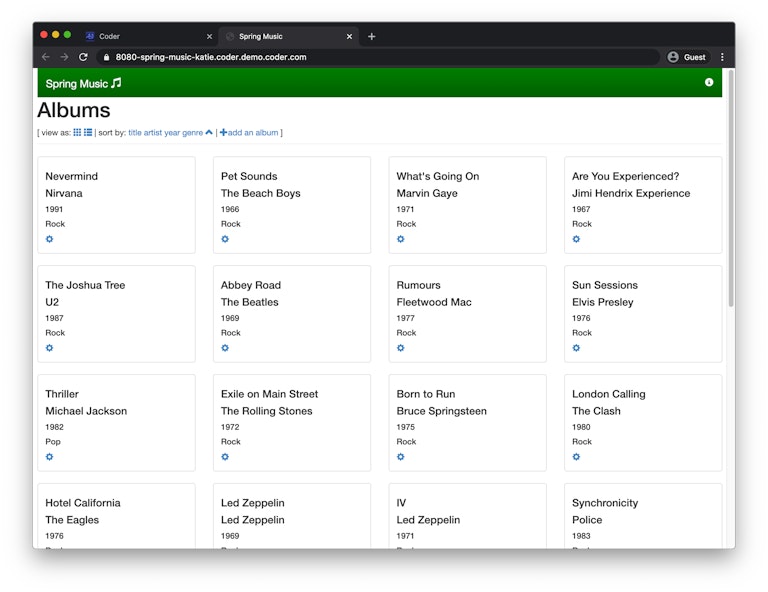Open gear menu on Rumours card
Image resolution: width=768 pixels, height=592 pixels.
coord(401,348)
